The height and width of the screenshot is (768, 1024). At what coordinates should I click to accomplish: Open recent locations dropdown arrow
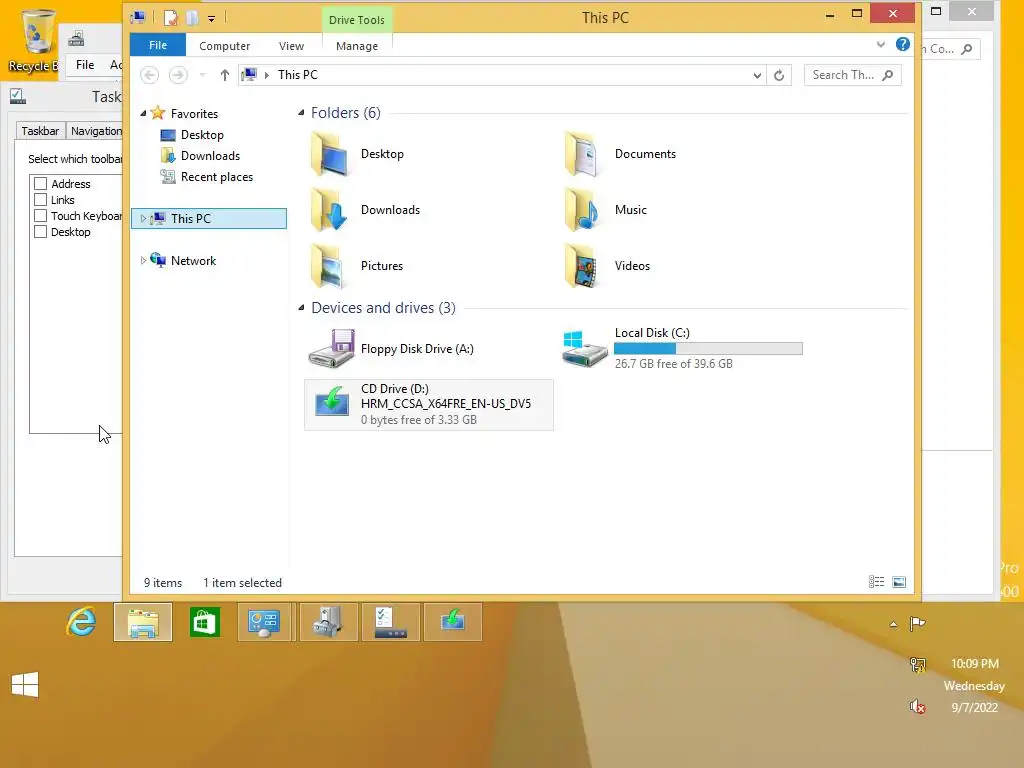tap(202, 75)
